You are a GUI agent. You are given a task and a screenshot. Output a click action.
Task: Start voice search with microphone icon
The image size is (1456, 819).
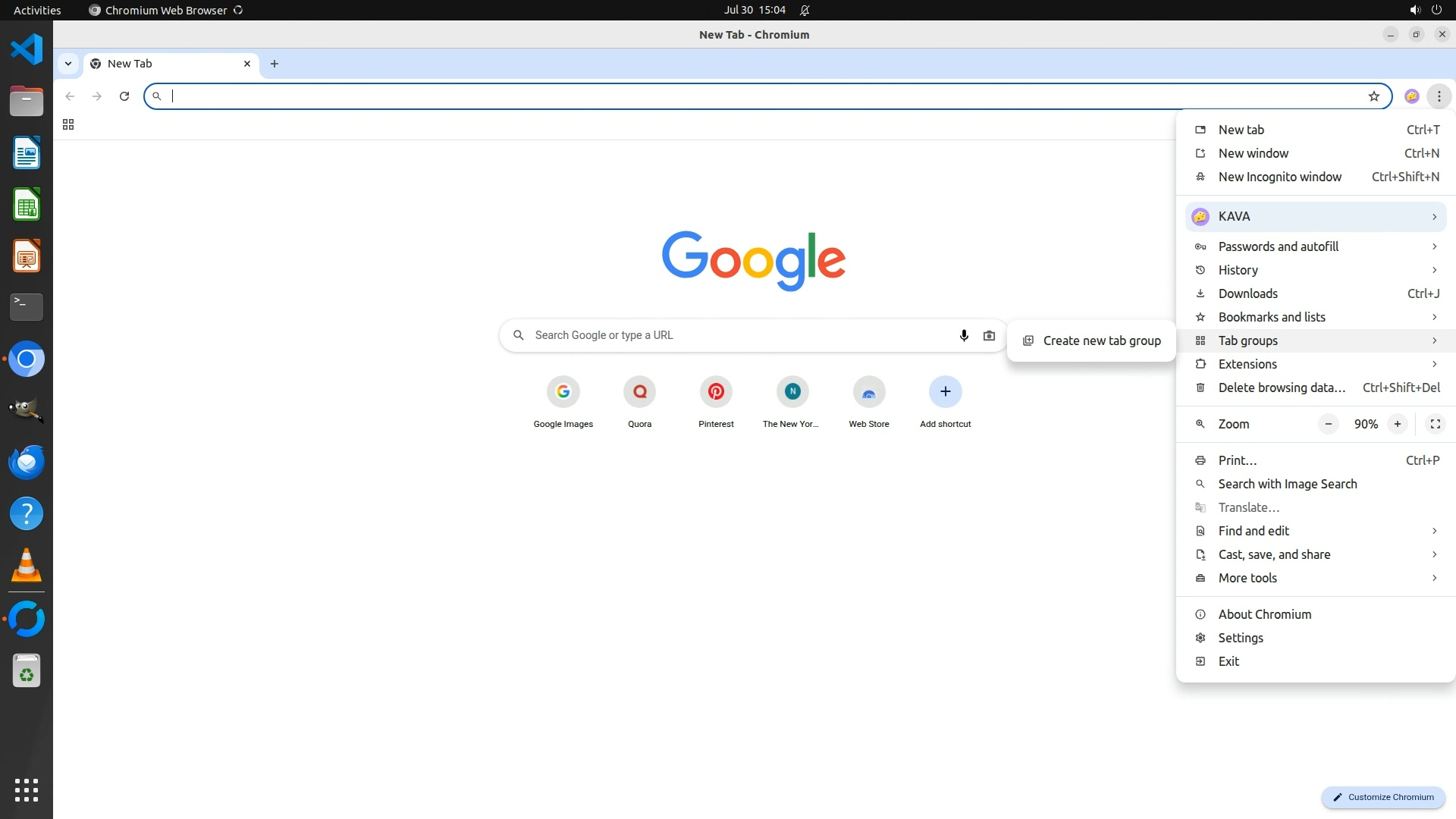click(964, 335)
